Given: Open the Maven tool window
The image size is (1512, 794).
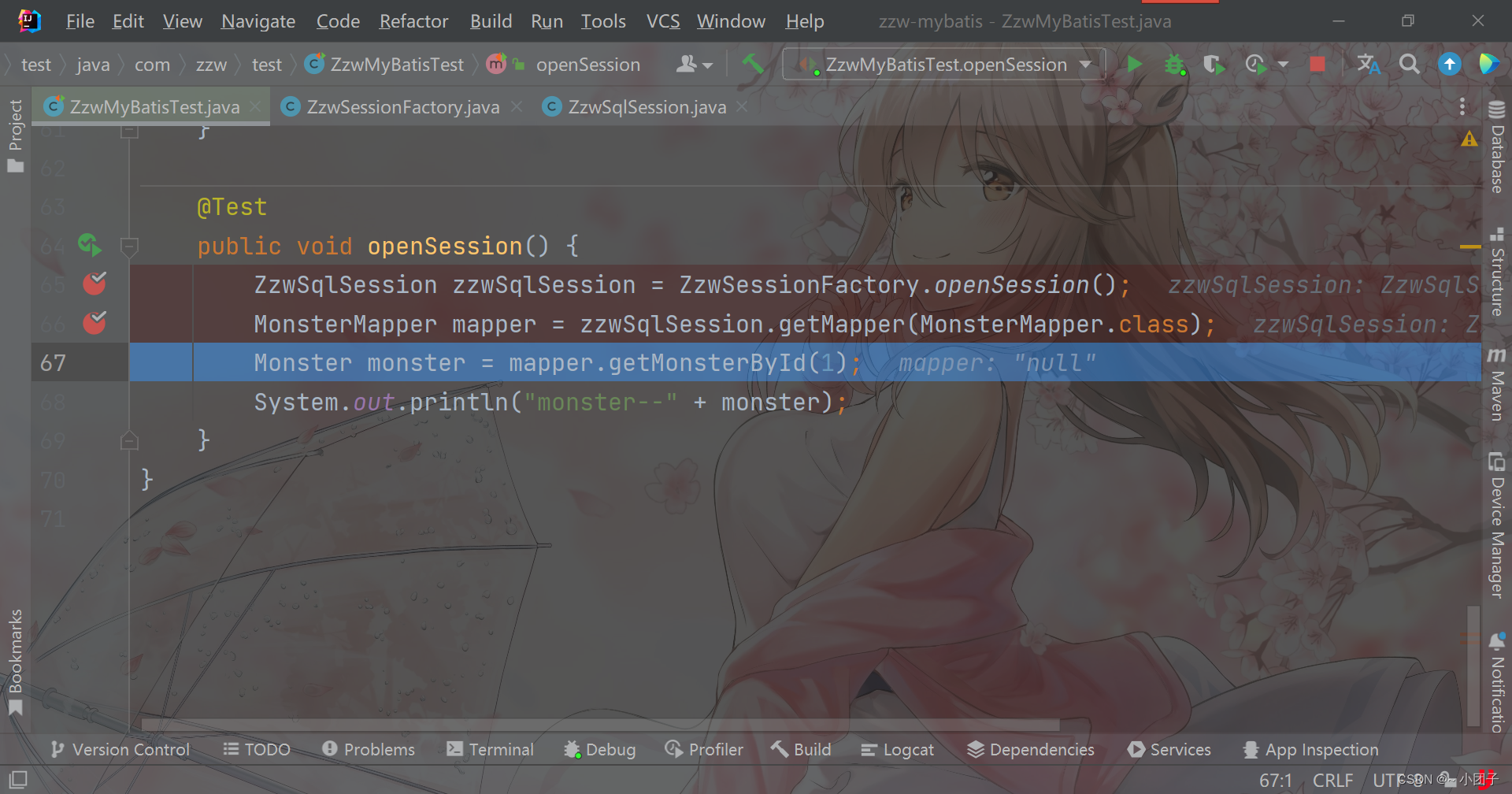Looking at the screenshot, I should [x=1496, y=384].
